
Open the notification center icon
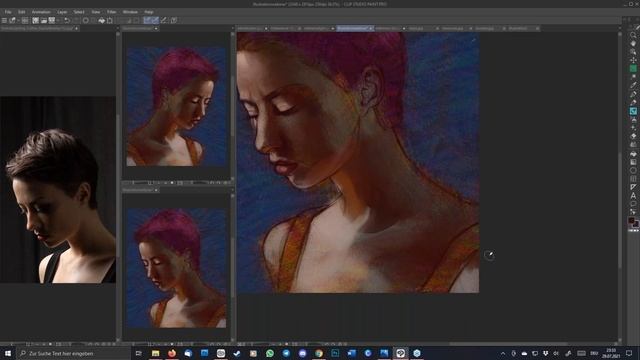(629, 353)
